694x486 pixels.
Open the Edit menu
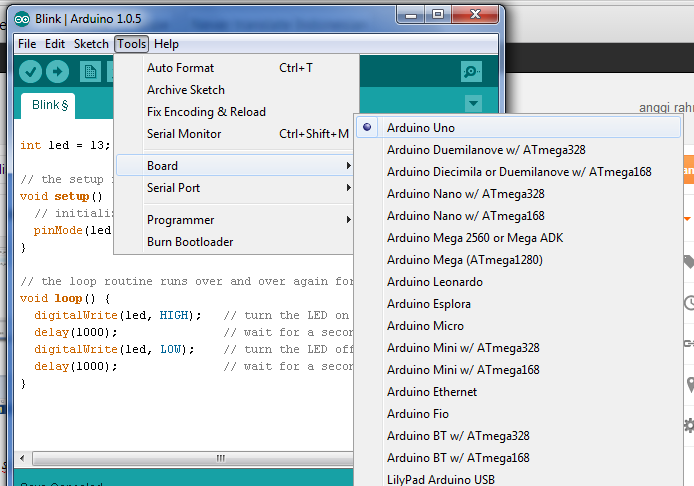pos(55,44)
